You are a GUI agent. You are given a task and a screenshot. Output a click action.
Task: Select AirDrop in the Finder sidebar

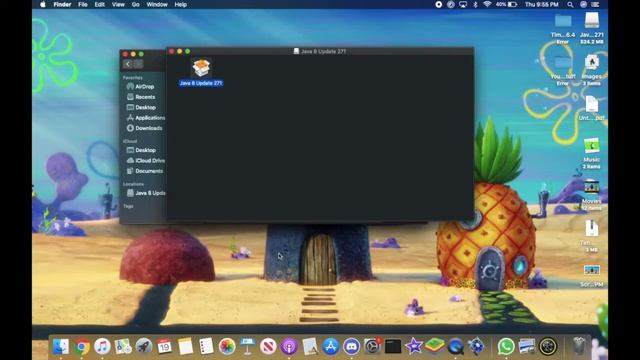coord(140,87)
